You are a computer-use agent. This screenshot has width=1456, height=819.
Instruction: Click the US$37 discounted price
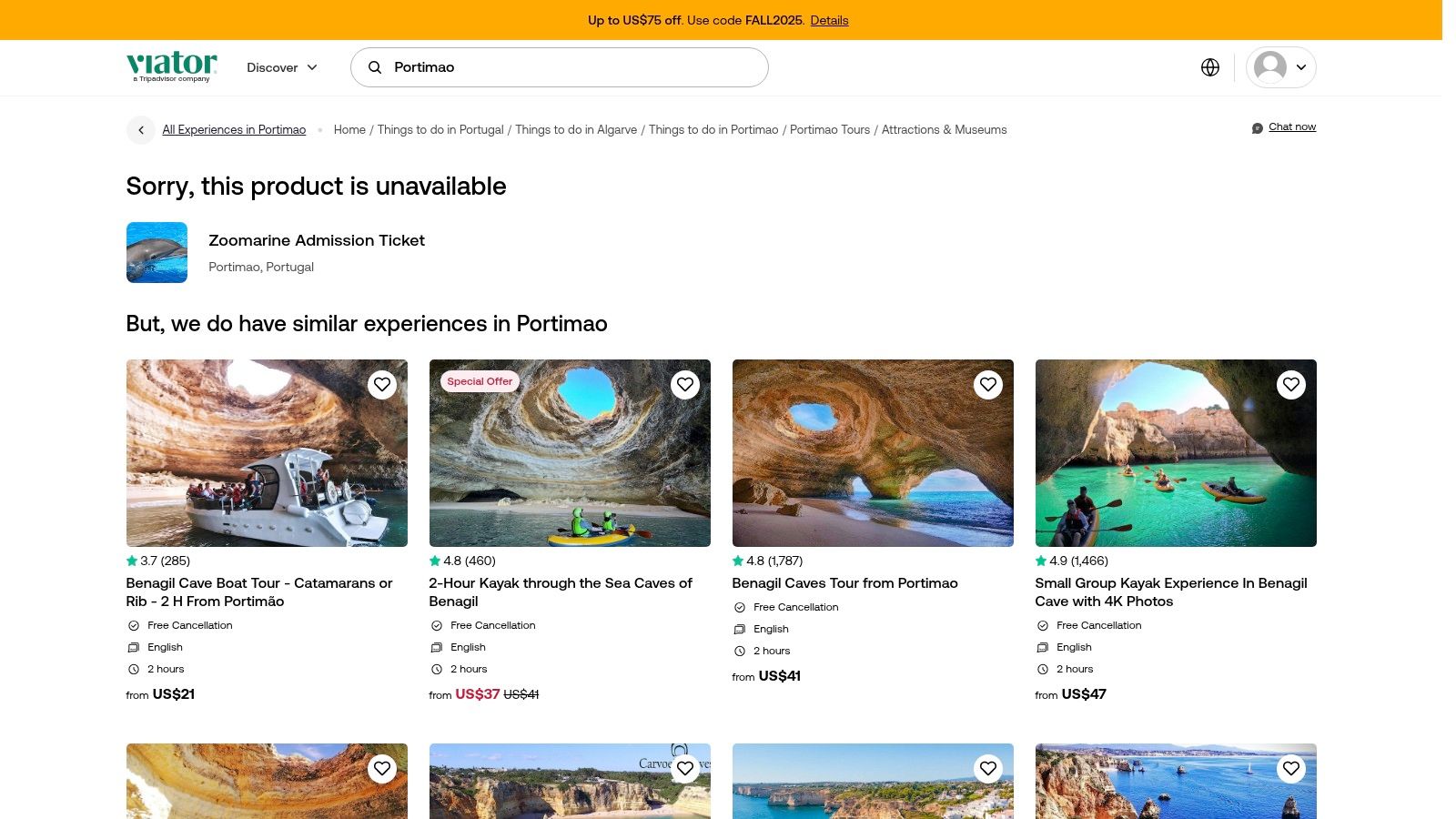point(477,694)
